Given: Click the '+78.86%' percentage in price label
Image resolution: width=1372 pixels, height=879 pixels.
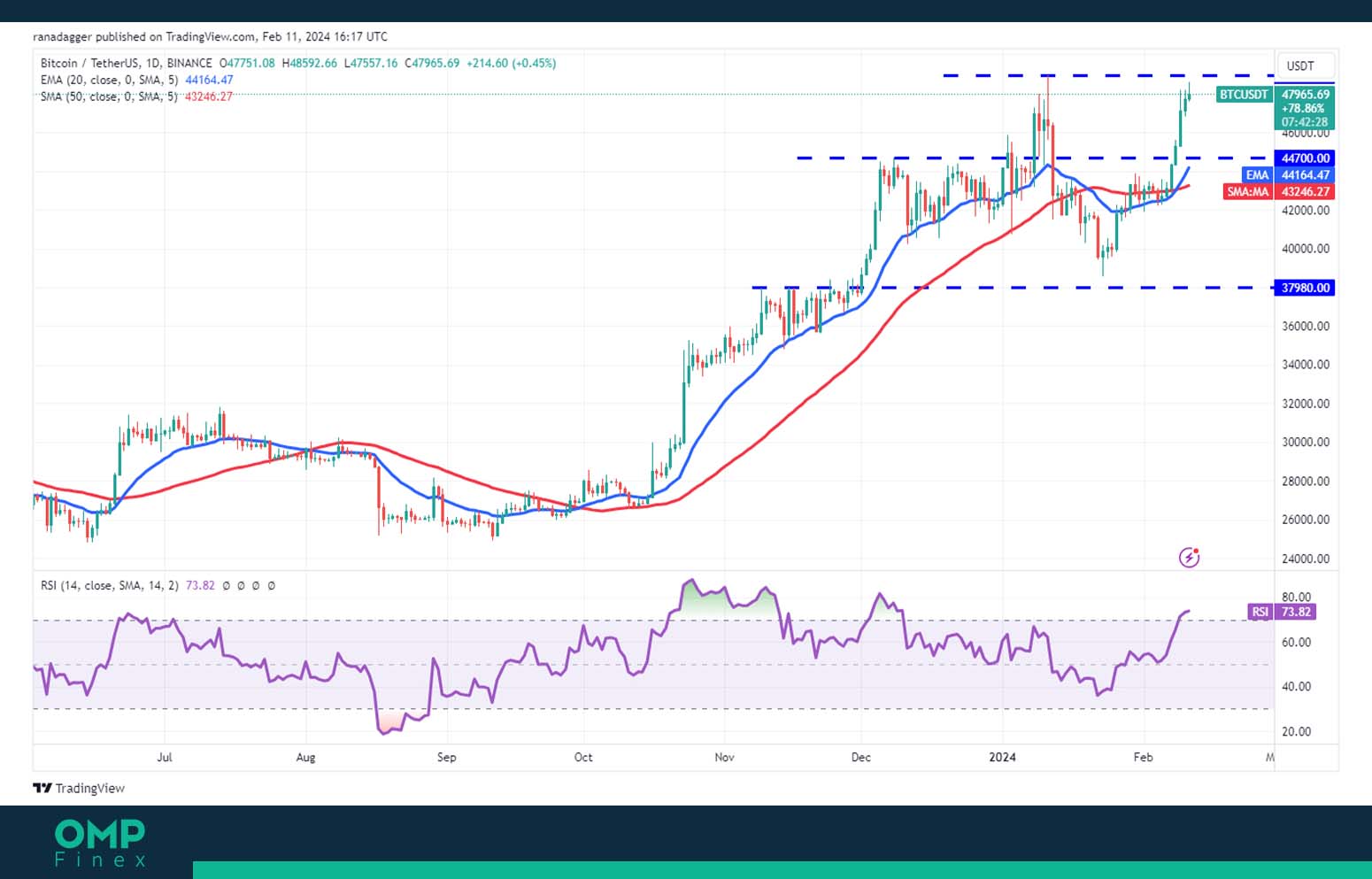Looking at the screenshot, I should point(1303,108).
